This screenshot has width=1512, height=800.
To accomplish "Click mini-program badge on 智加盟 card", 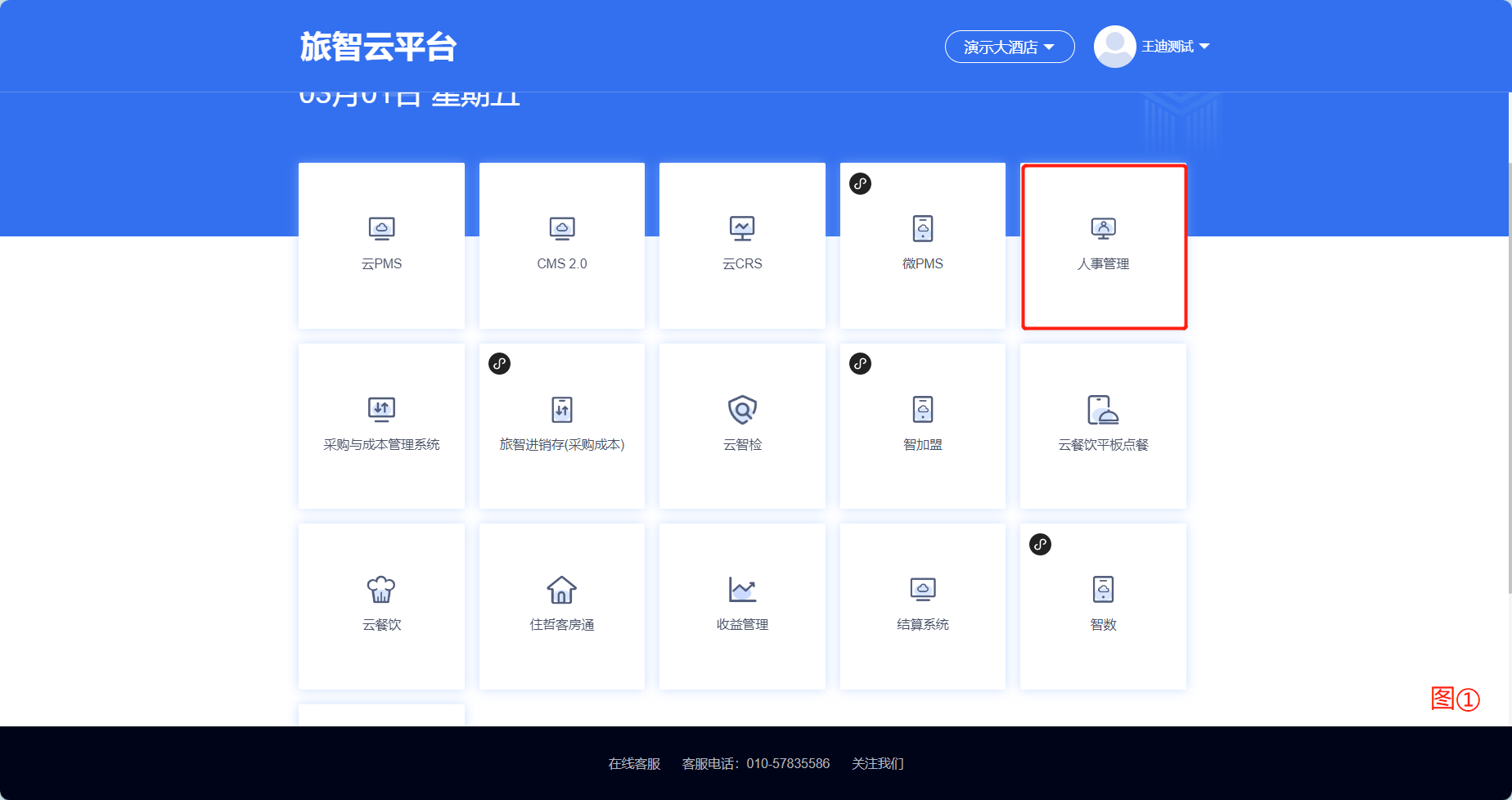I will pyautogui.click(x=860, y=363).
